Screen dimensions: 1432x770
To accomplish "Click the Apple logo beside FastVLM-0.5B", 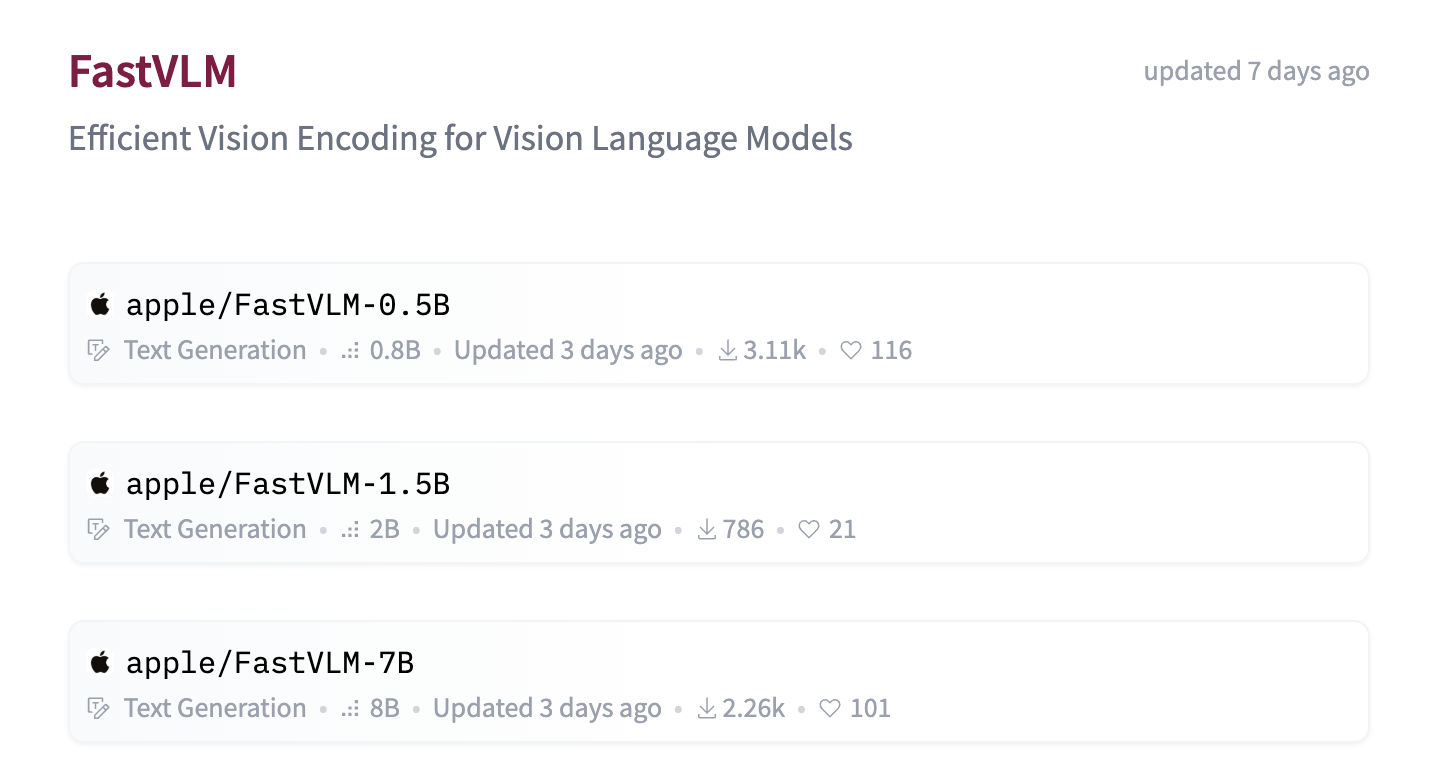I will pyautogui.click(x=99, y=304).
